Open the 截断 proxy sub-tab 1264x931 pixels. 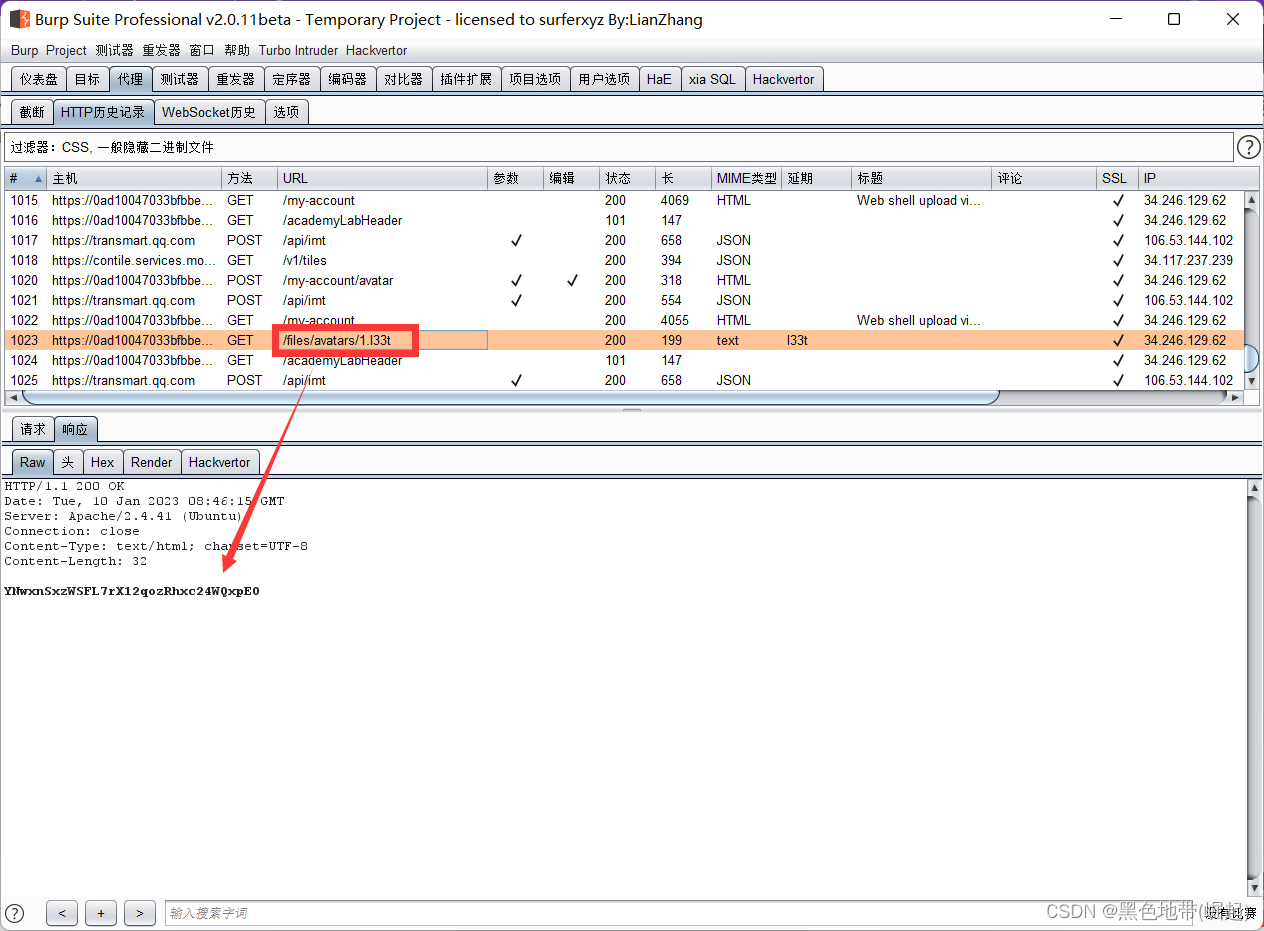32,112
